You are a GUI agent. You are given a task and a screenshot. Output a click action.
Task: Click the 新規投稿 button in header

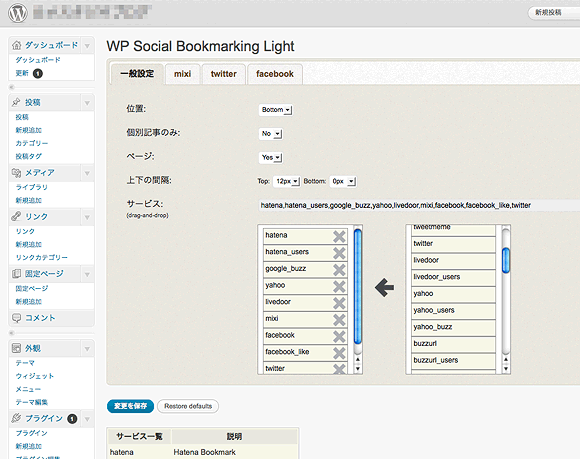click(553, 13)
